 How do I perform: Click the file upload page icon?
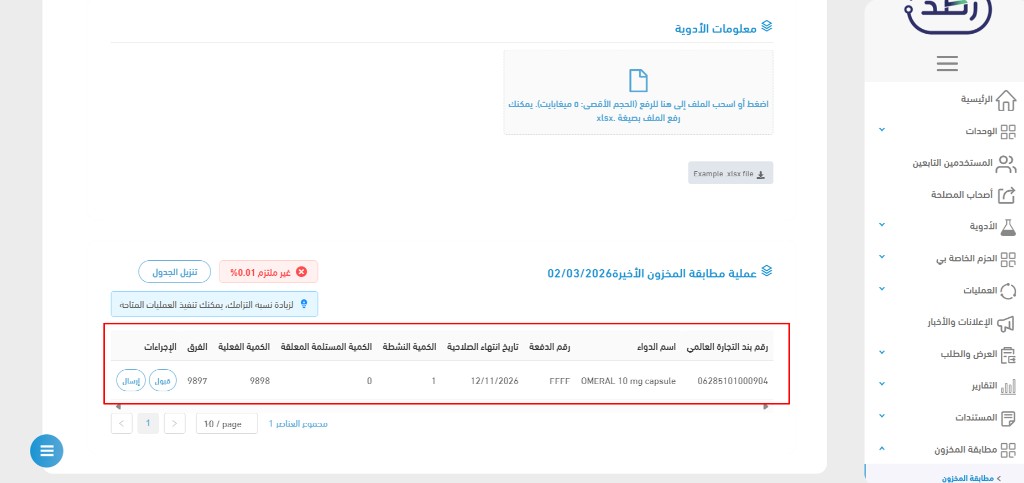click(x=638, y=80)
